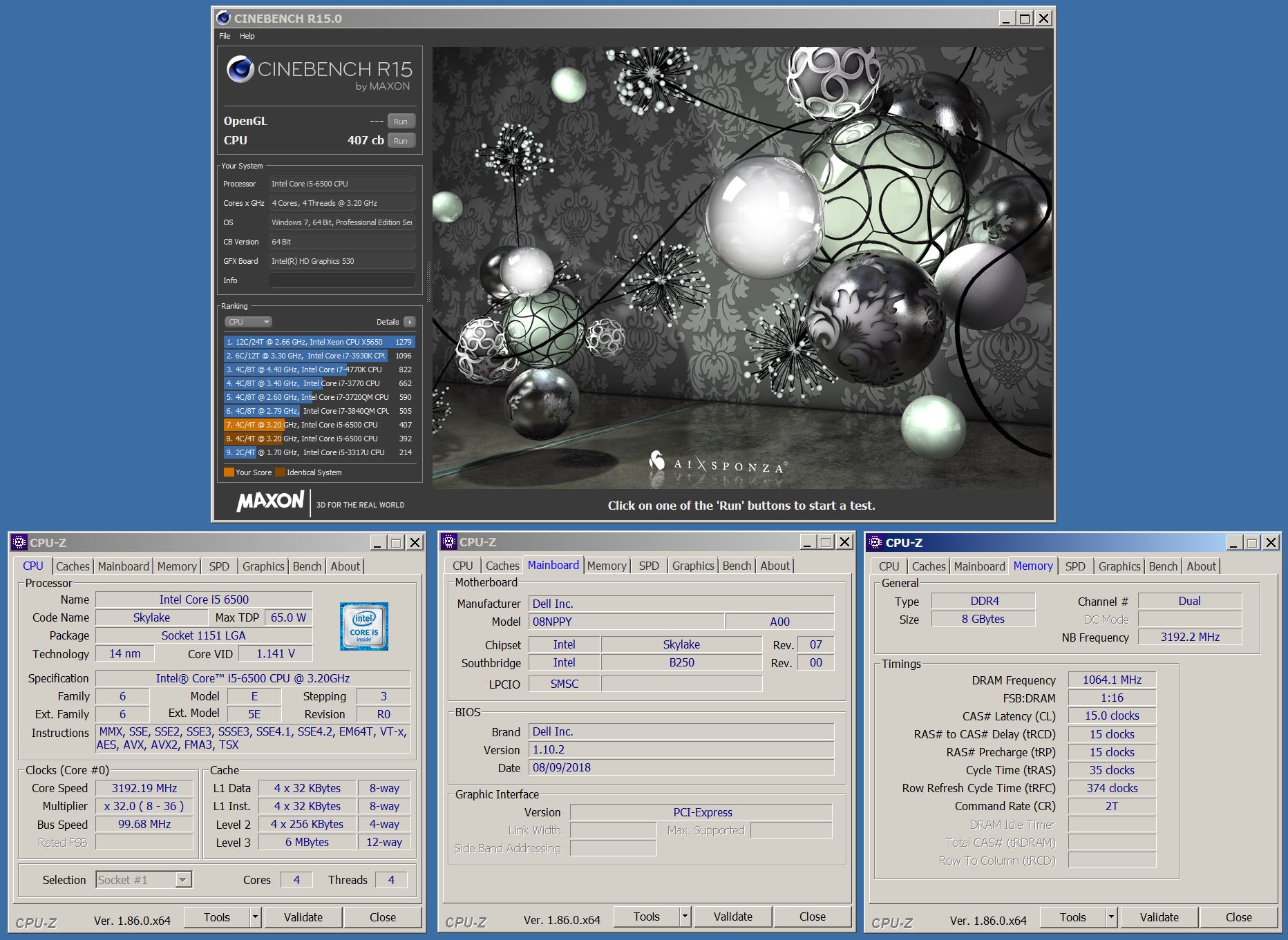This screenshot has height=940, width=1288.
Task: Open Bench tab in left CPU-Z window
Action: [x=307, y=566]
